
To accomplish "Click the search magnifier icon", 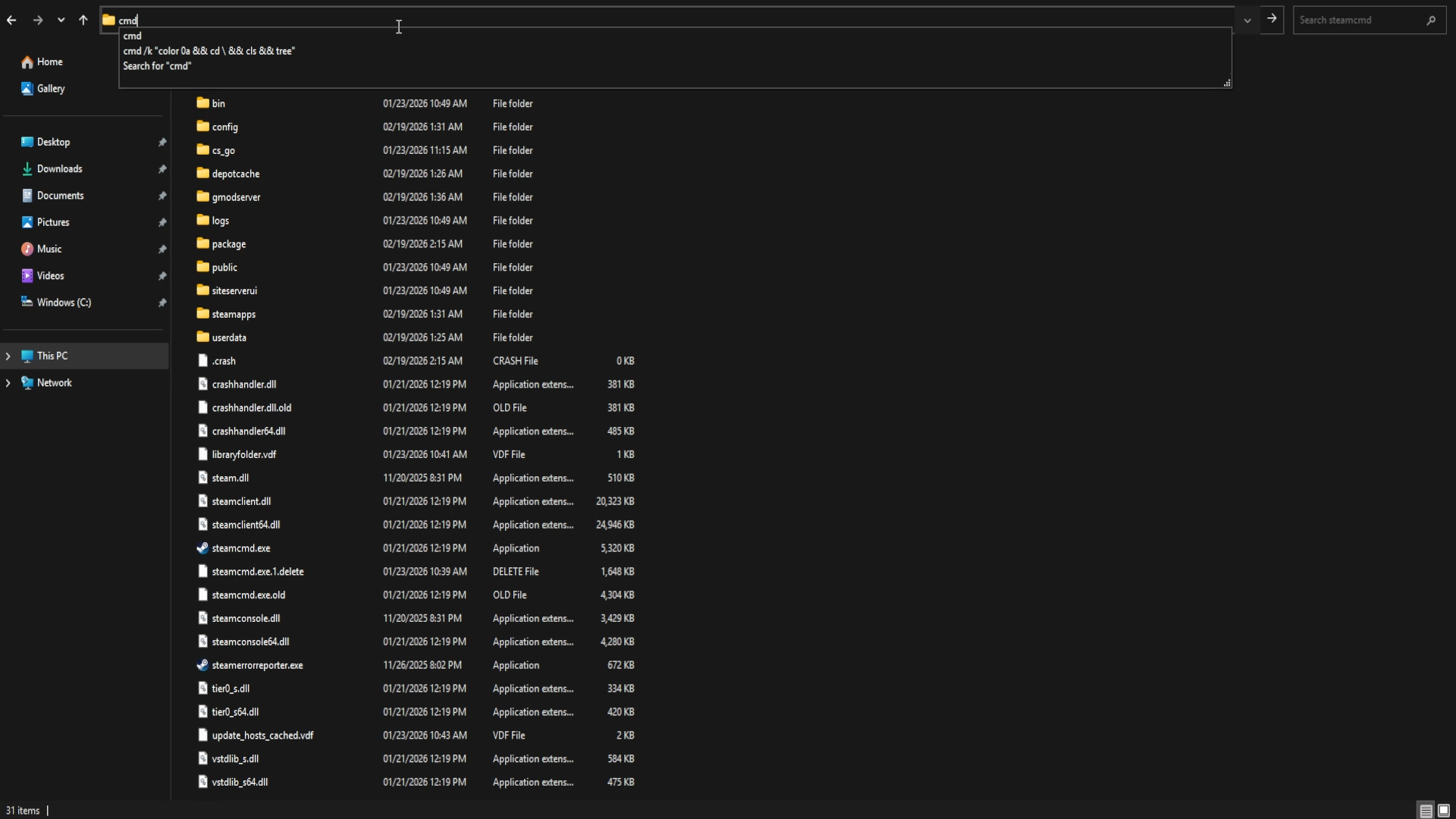I will 1432,20.
